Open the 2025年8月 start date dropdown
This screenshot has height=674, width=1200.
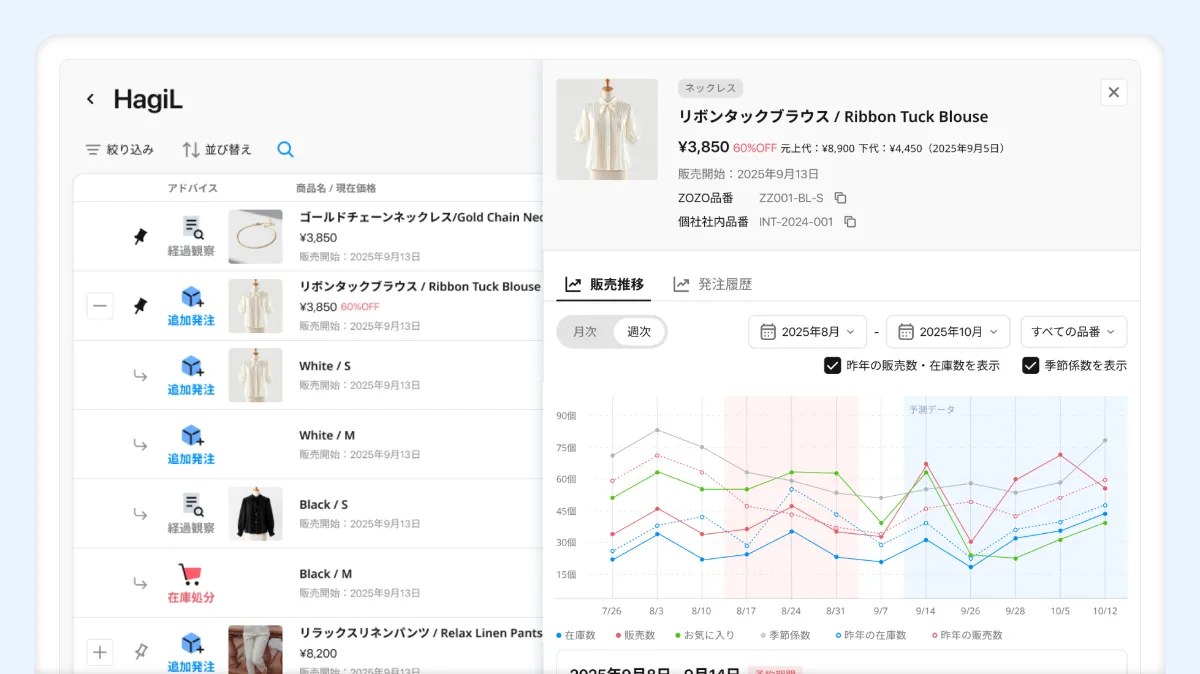[807, 332]
